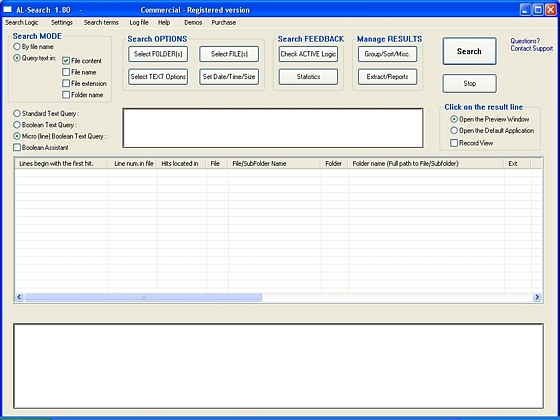The image size is (560, 420).
Task: Click the scroll left arrow of results
Action: coord(19,297)
